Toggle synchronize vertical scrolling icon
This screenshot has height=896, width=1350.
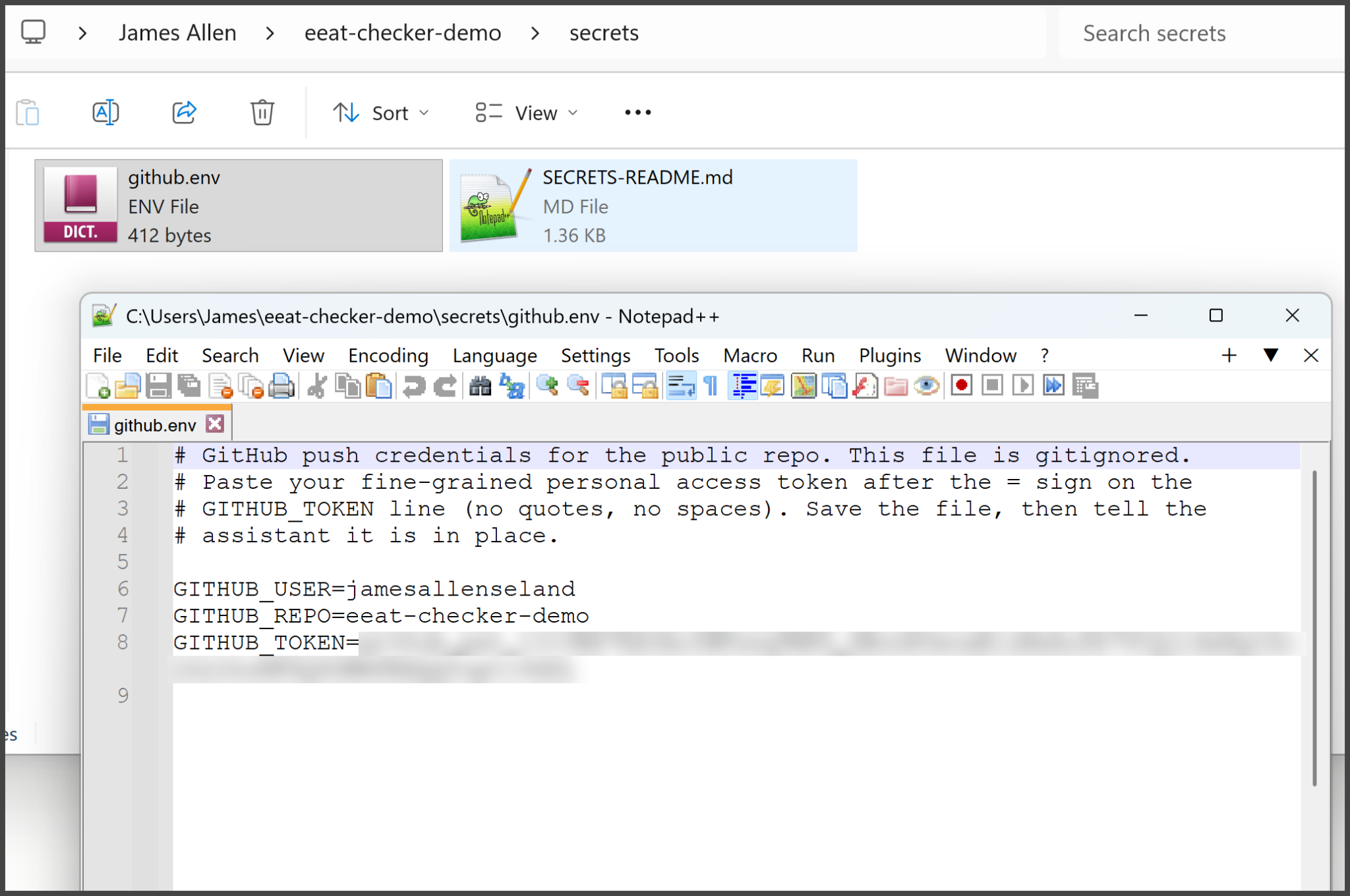tap(614, 386)
